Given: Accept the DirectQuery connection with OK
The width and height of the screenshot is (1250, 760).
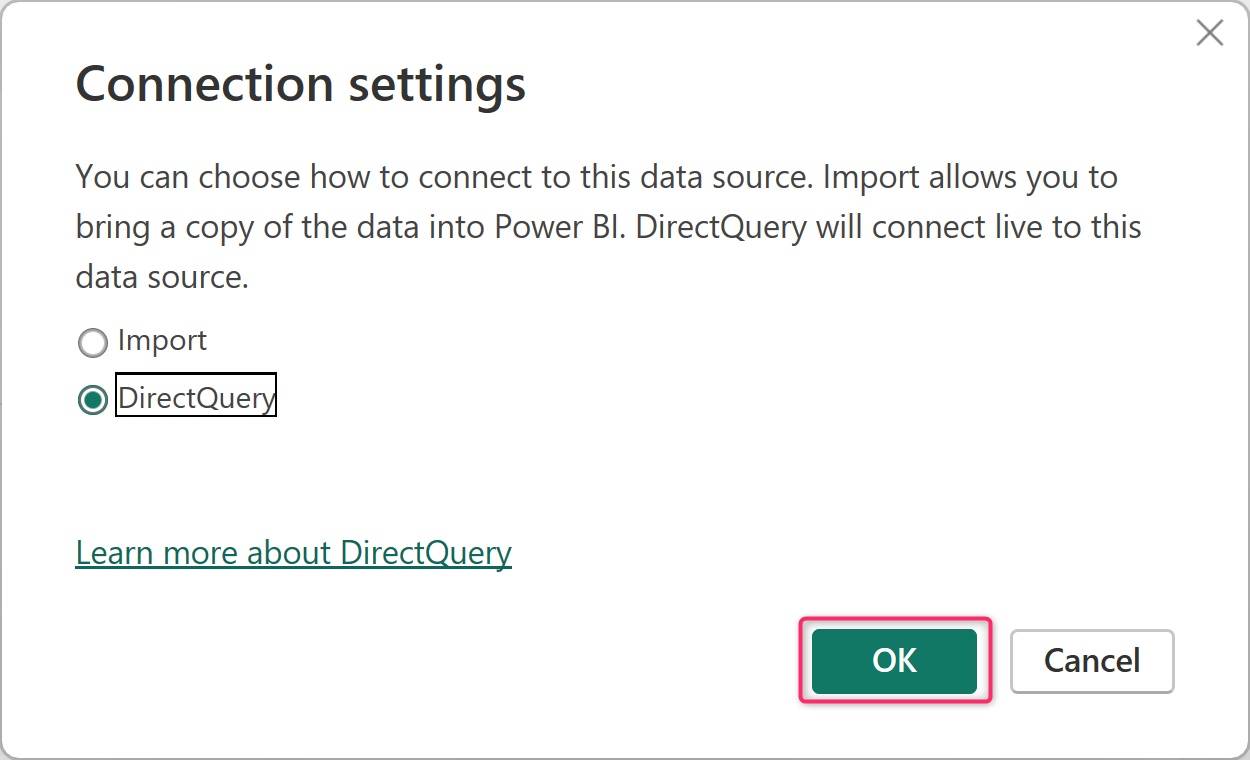Looking at the screenshot, I should coord(894,661).
